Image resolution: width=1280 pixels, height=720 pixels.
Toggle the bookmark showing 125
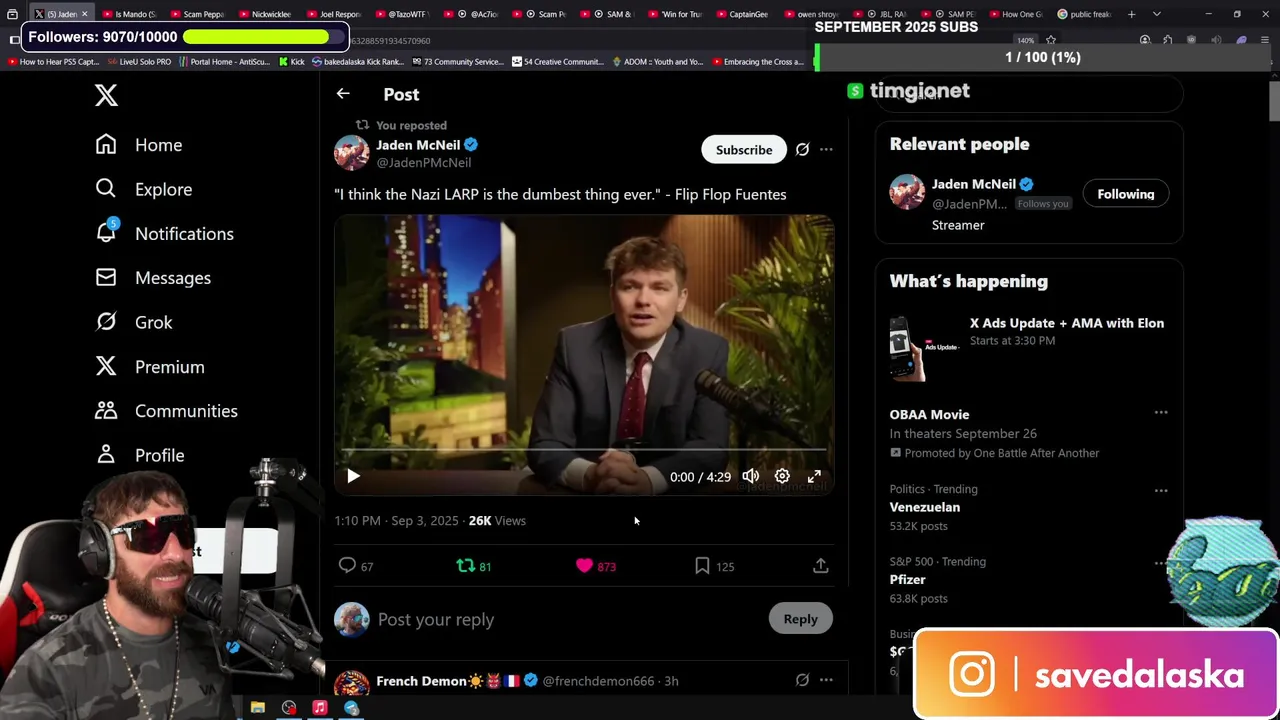pyautogui.click(x=714, y=566)
